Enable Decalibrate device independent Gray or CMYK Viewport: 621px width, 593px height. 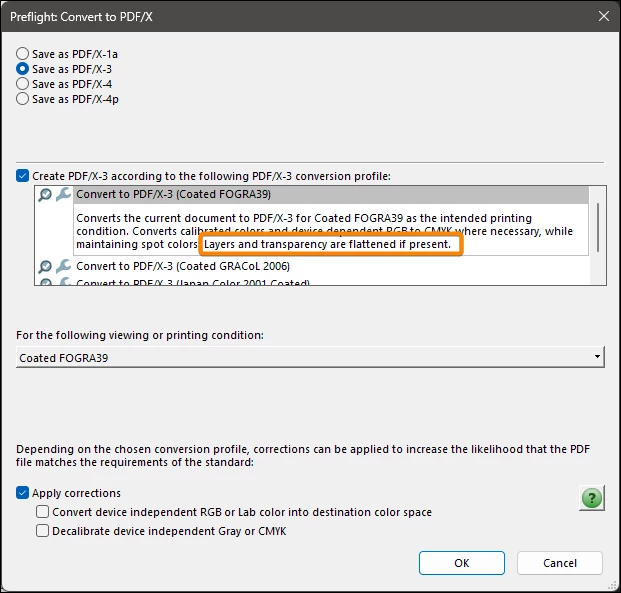[42, 531]
